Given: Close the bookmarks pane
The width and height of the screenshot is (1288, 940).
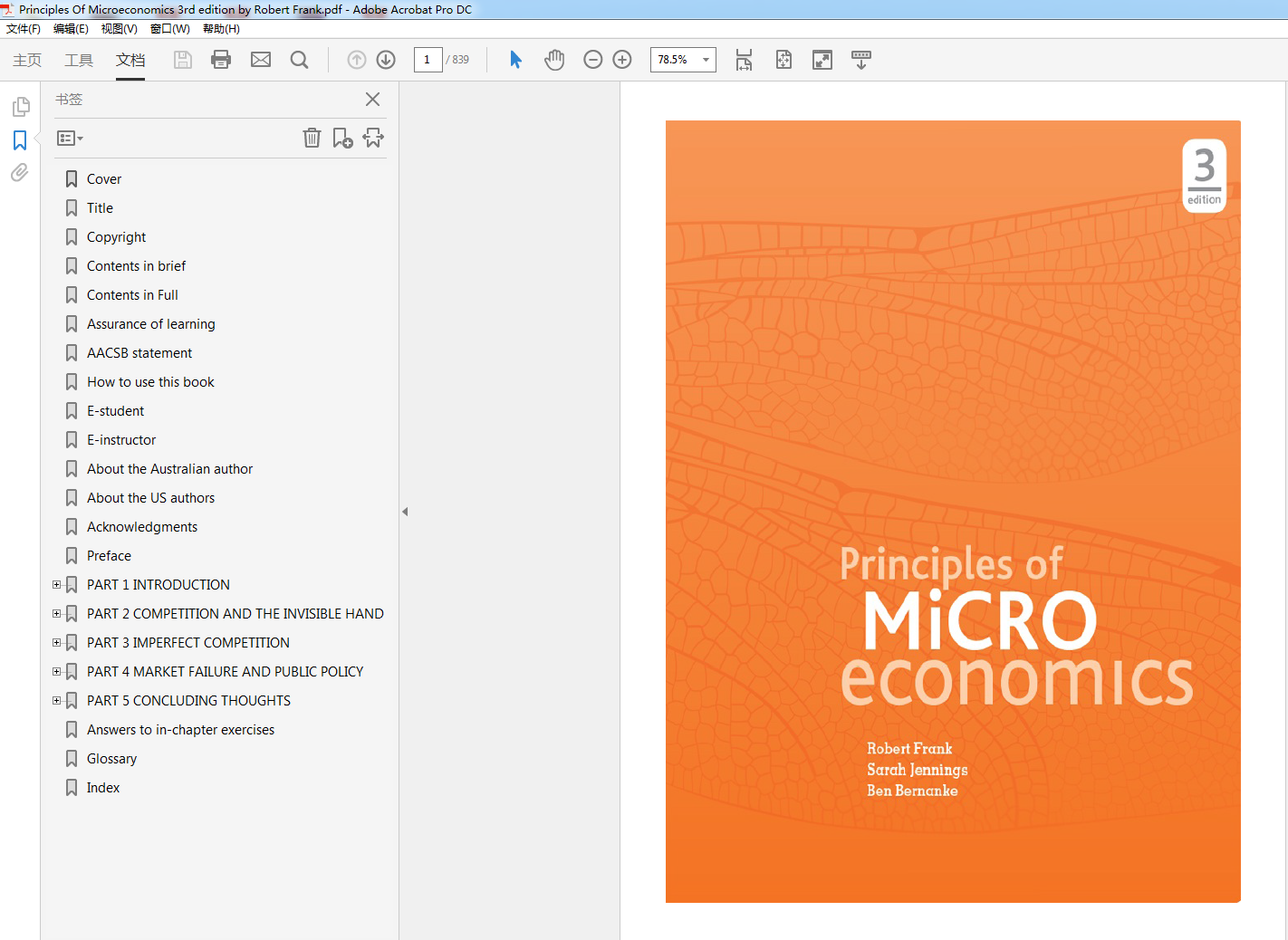Looking at the screenshot, I should 372,99.
